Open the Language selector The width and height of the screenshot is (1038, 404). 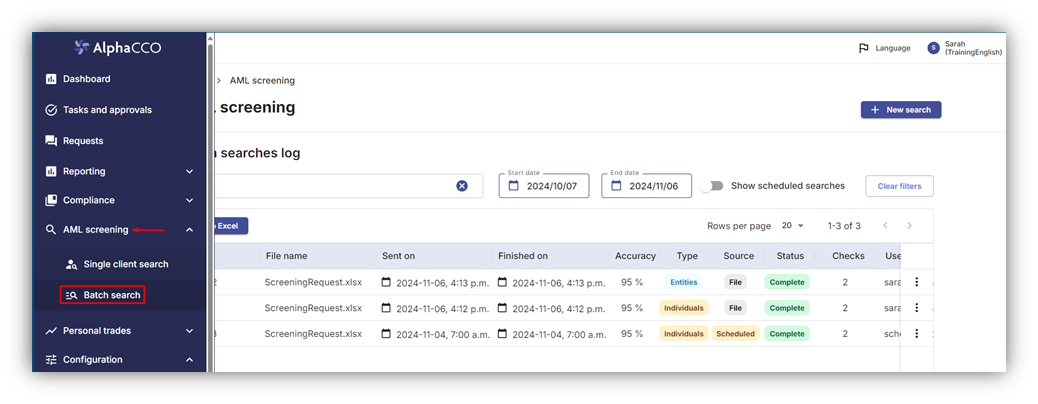point(884,48)
